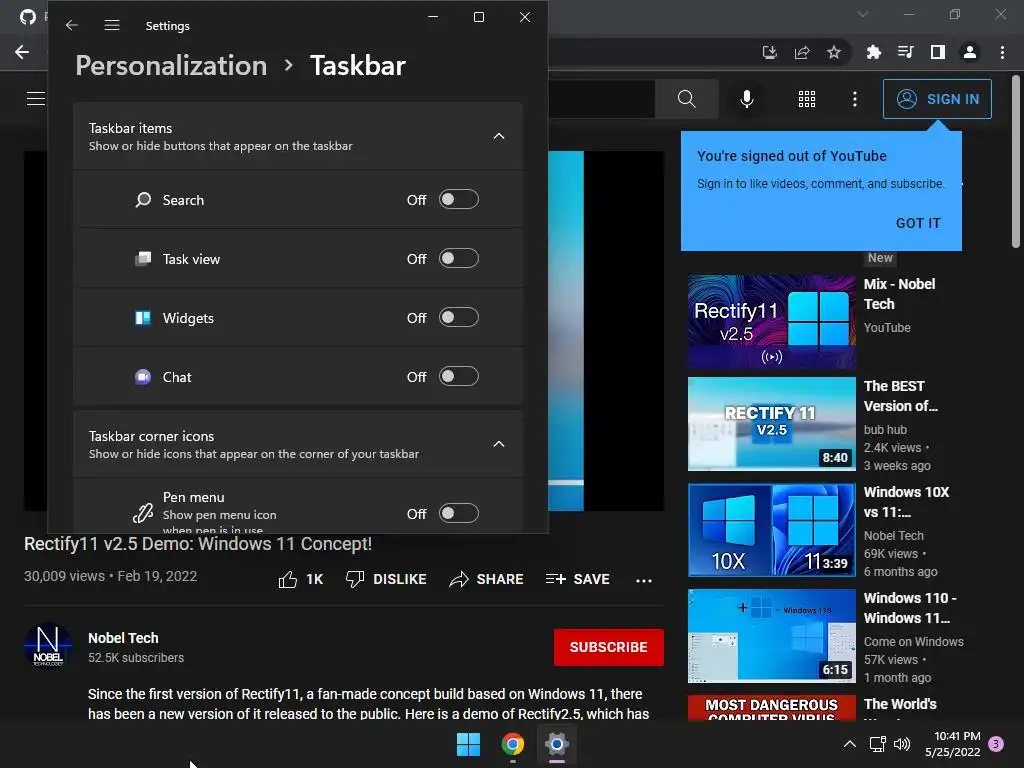Viewport: 1024px width, 768px height.
Task: Click the 'New' badge above the Mix
Action: tap(880, 258)
